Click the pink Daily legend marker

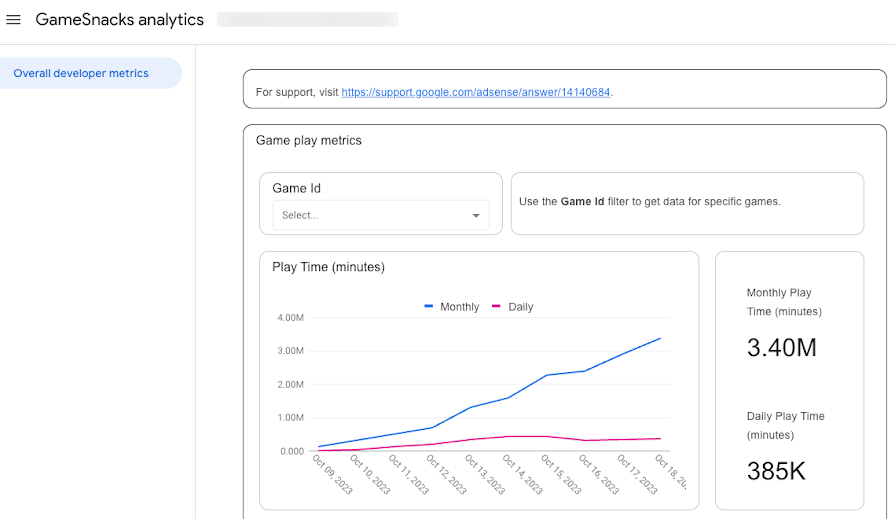pyautogui.click(x=496, y=306)
